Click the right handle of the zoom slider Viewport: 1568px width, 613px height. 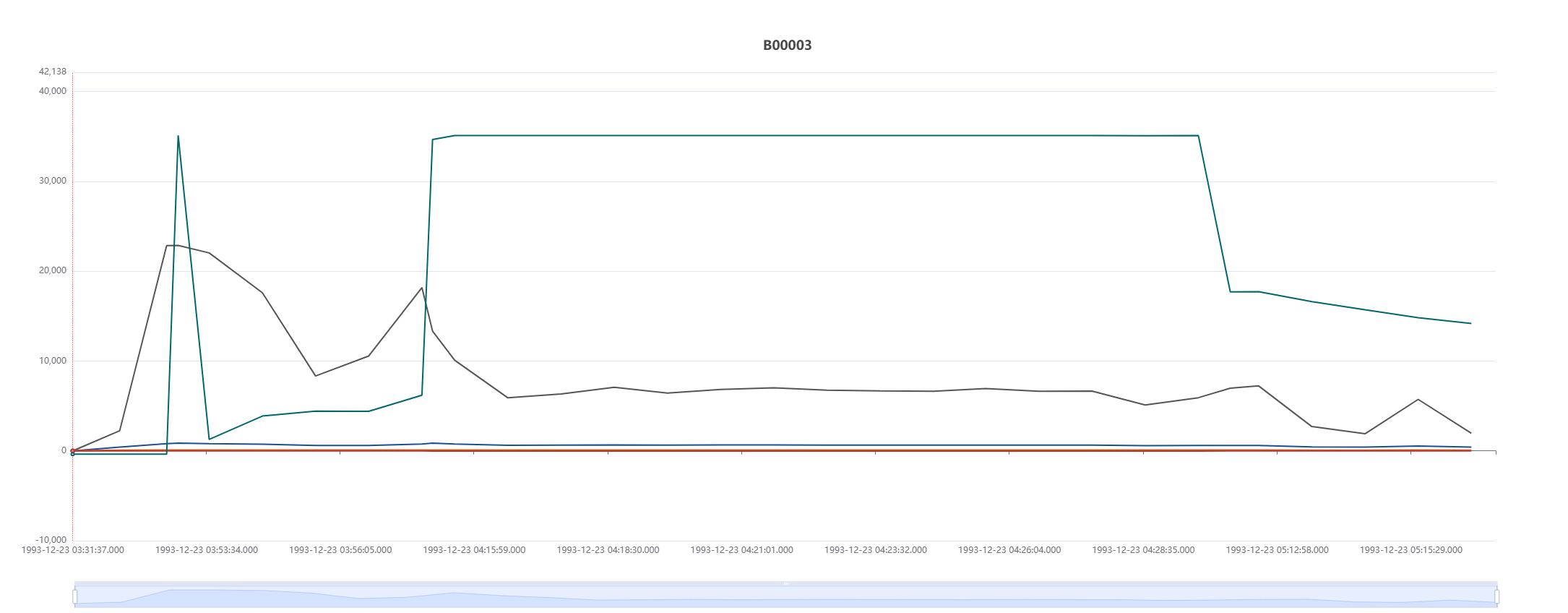[1496, 596]
